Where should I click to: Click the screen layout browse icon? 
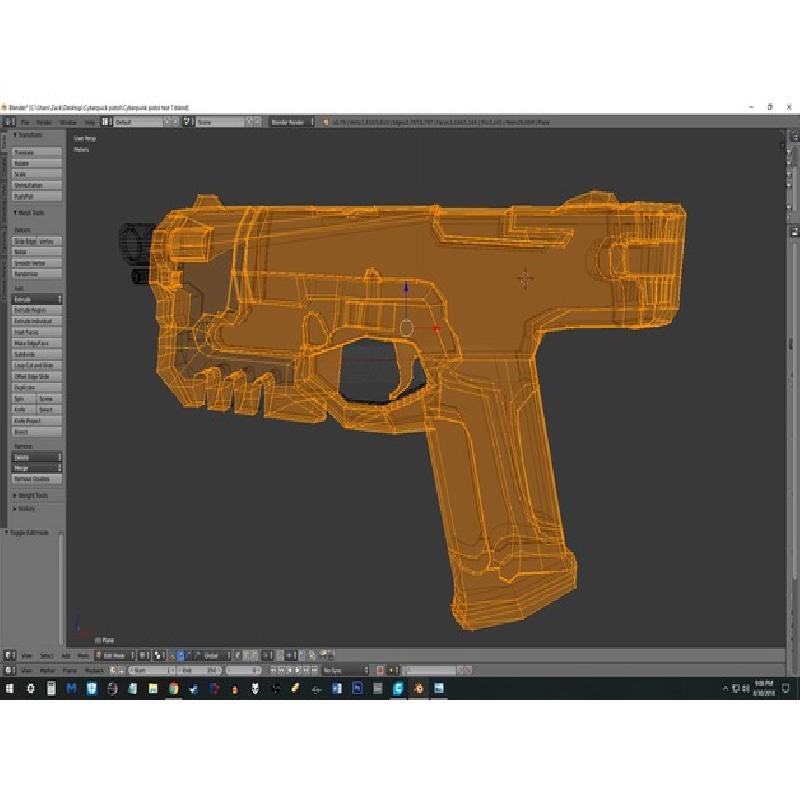pos(107,122)
